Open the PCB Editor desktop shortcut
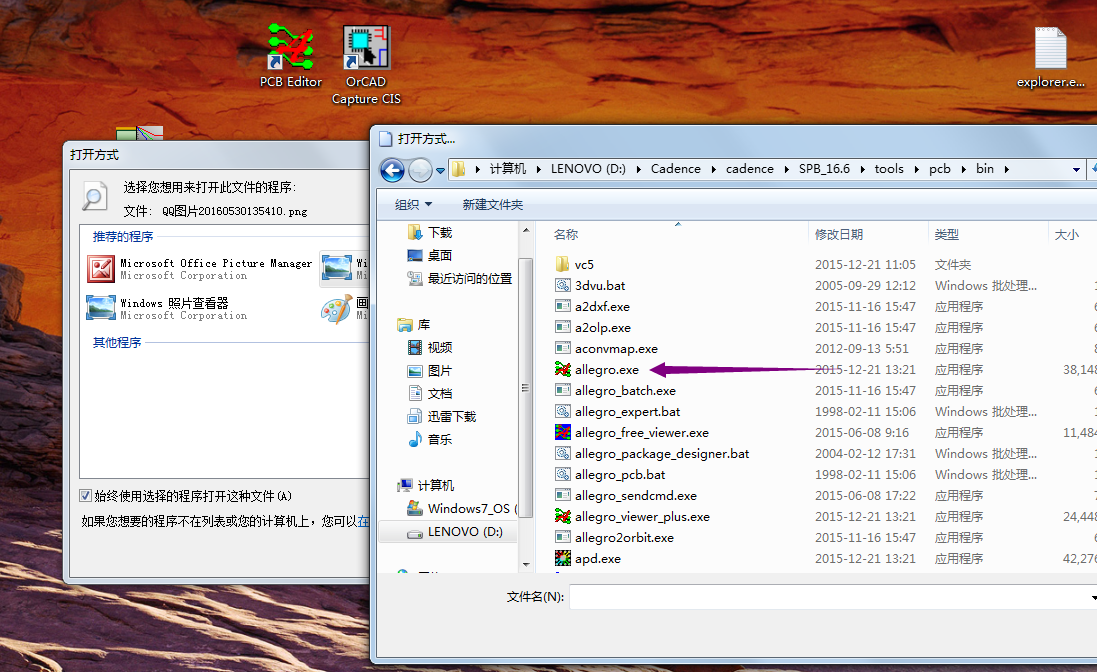The image size is (1097, 672). [290, 56]
